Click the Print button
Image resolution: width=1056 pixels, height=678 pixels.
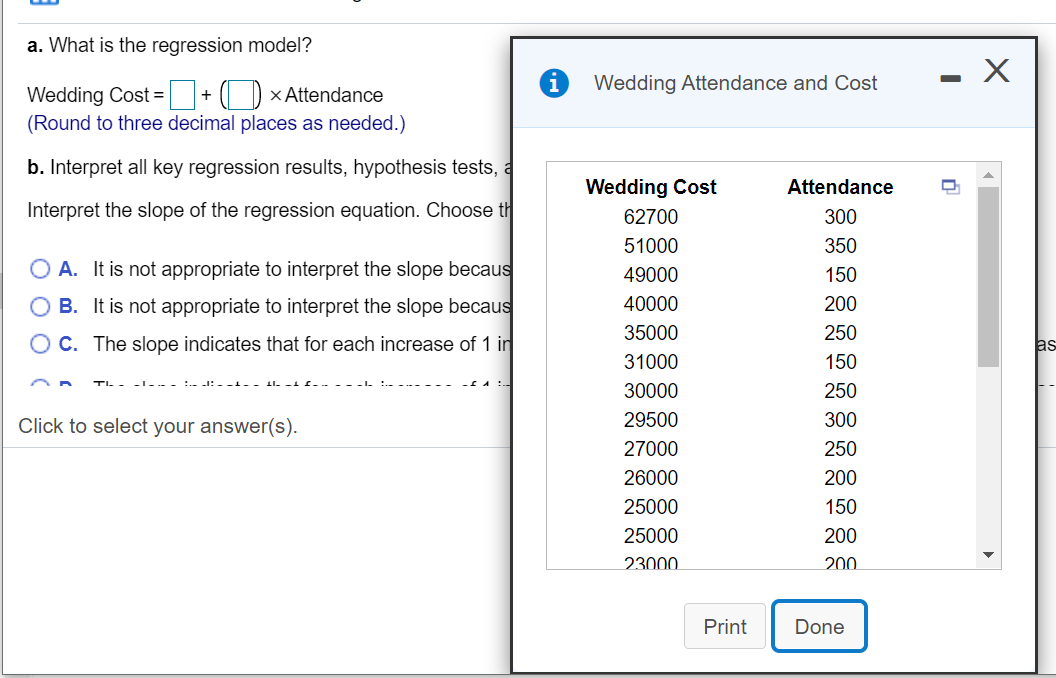tap(725, 626)
